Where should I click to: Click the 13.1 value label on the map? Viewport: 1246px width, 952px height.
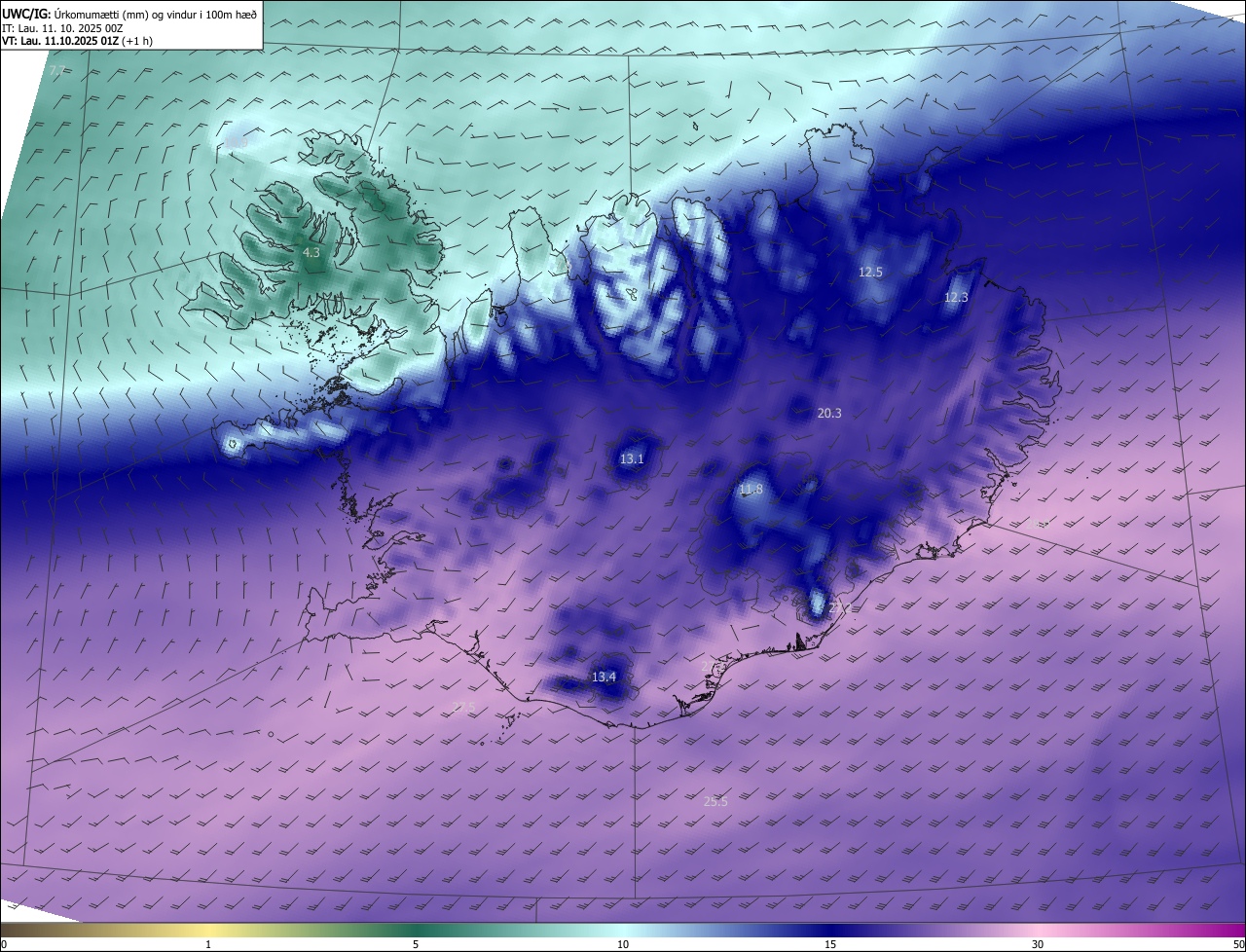tap(632, 458)
